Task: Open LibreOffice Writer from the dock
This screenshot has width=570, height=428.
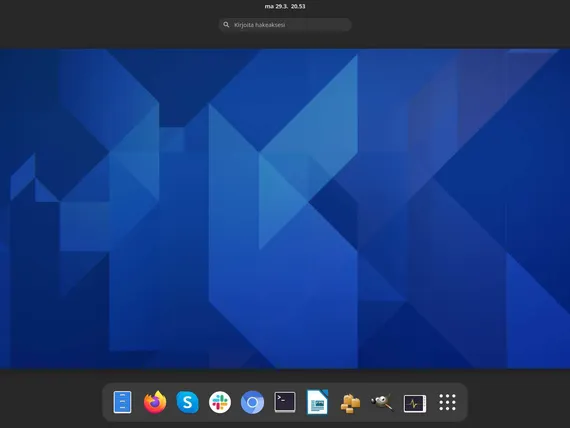Action: 317,402
